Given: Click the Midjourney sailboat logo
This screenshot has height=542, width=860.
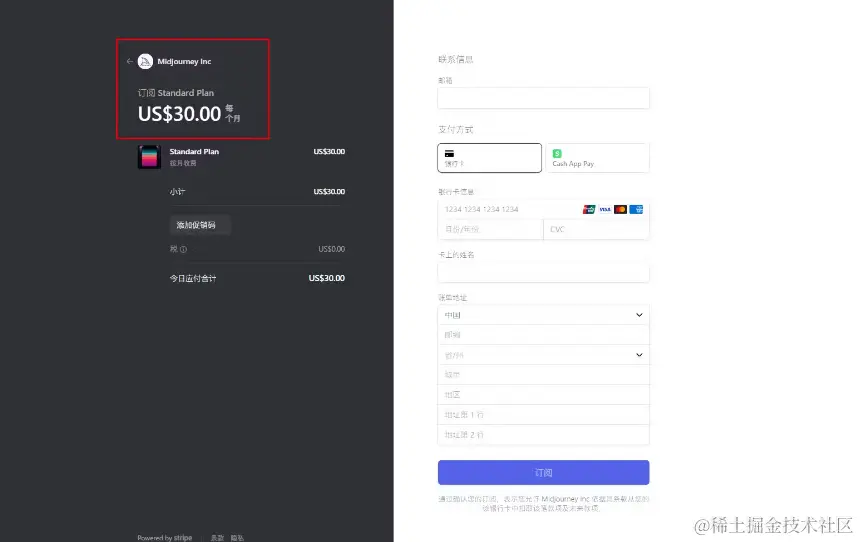Looking at the screenshot, I should (145, 61).
